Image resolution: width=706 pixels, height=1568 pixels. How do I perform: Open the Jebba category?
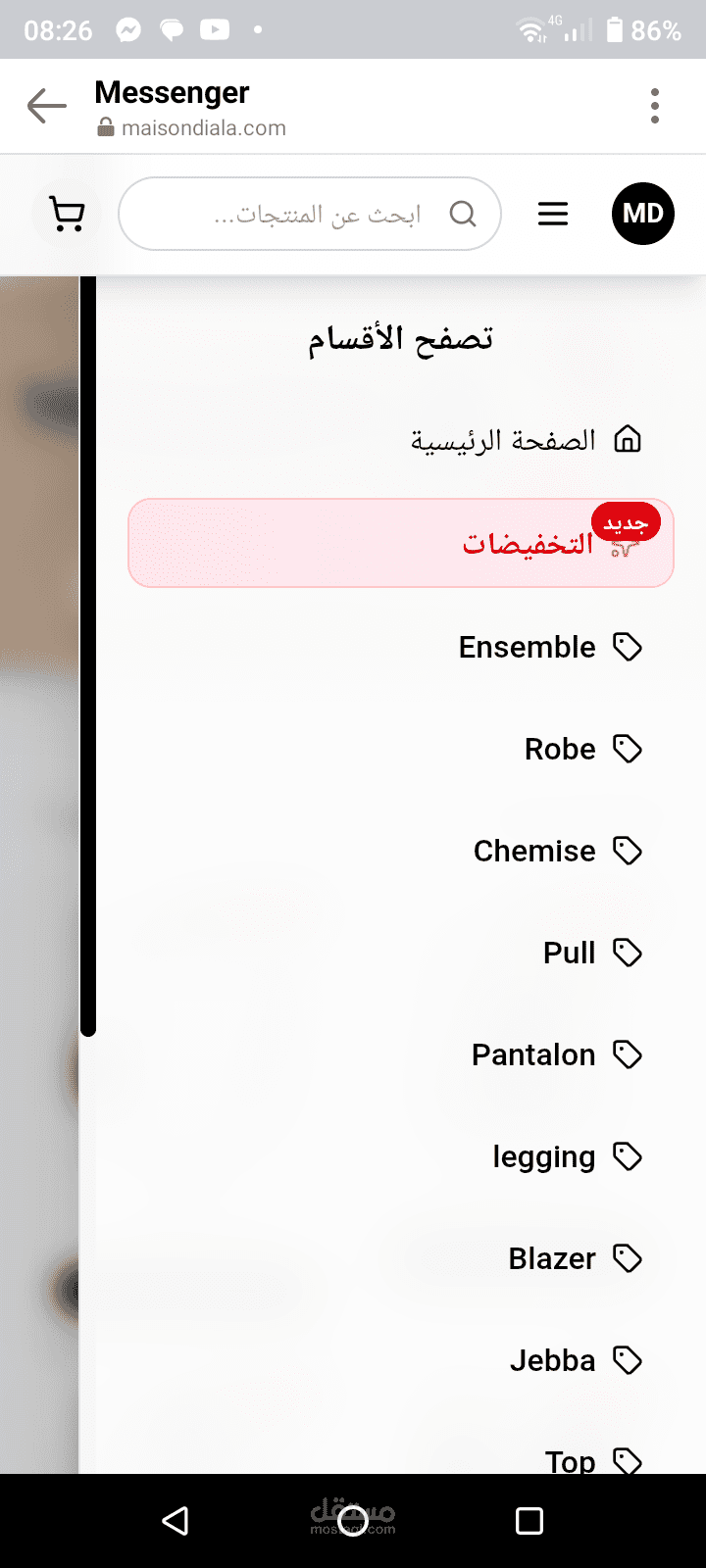pyautogui.click(x=552, y=1361)
